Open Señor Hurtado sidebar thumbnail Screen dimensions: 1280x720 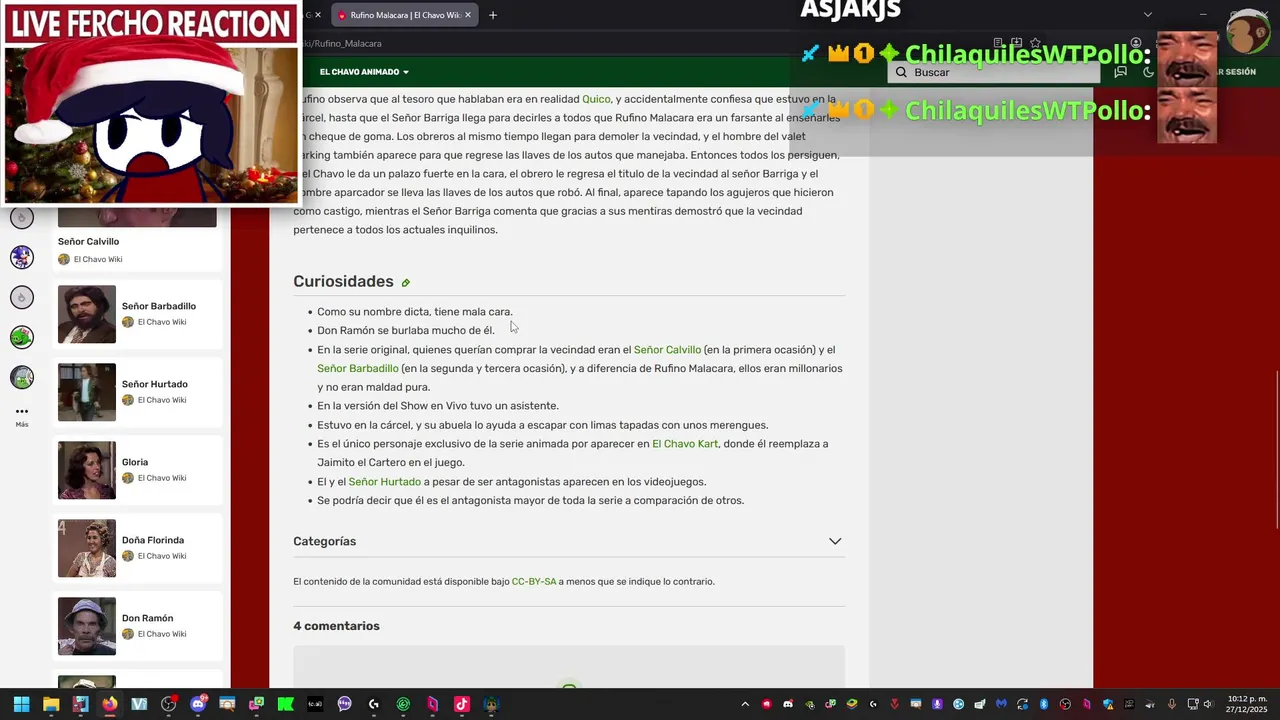87,392
